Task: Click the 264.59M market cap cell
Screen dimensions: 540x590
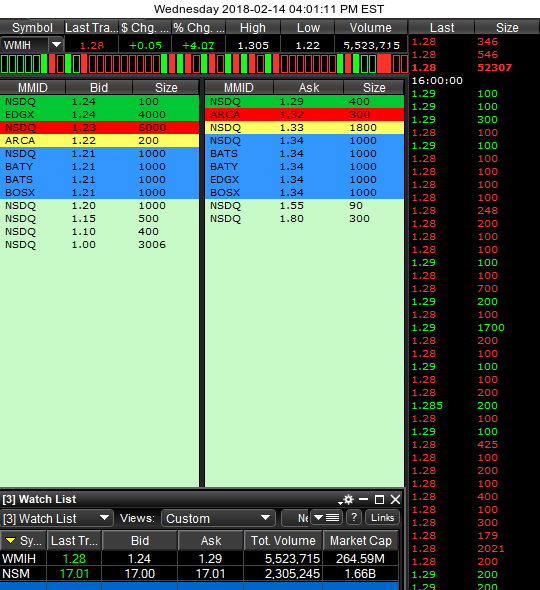Action: [360, 558]
